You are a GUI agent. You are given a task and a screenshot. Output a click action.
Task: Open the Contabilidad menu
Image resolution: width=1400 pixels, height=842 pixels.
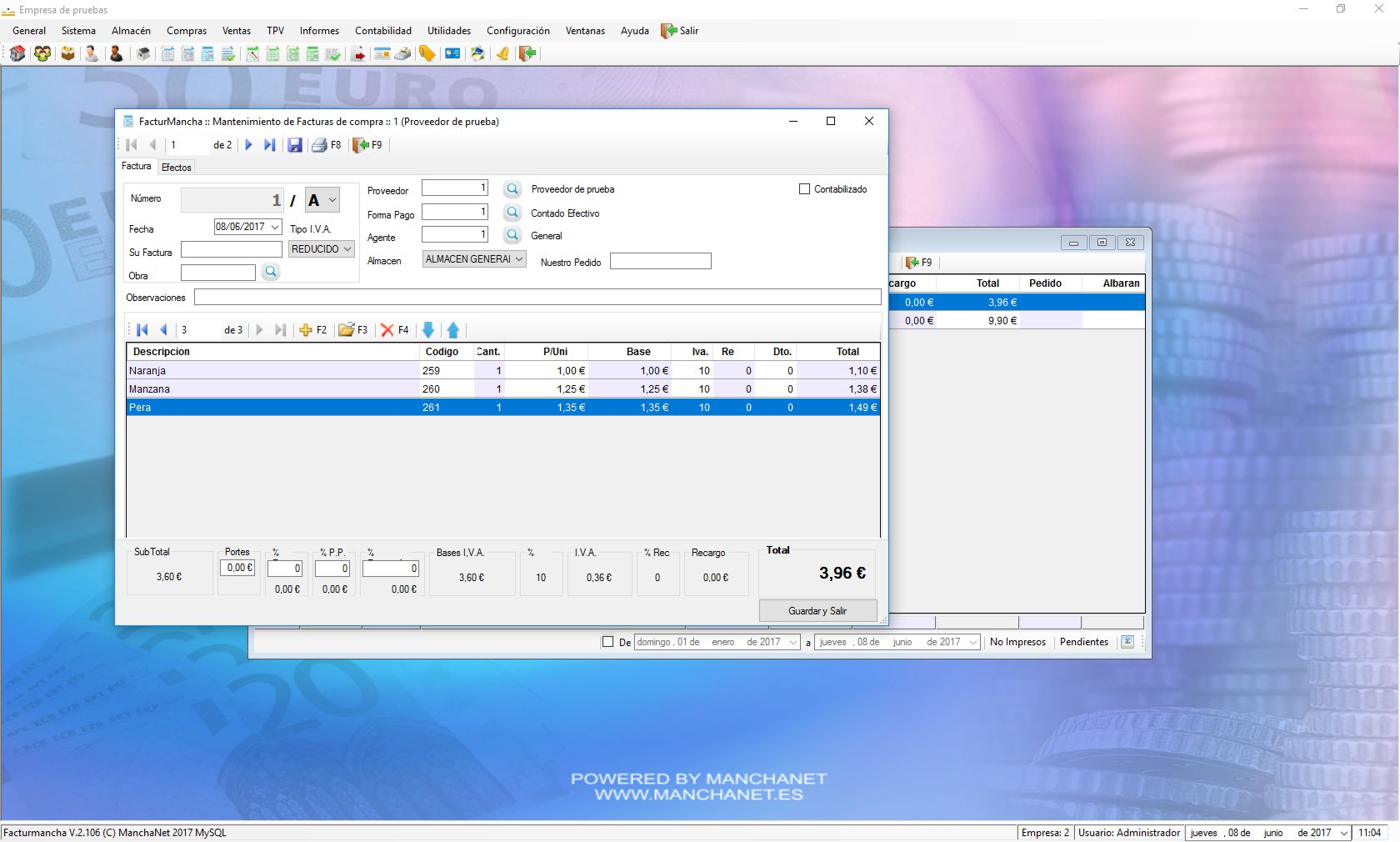(x=383, y=31)
